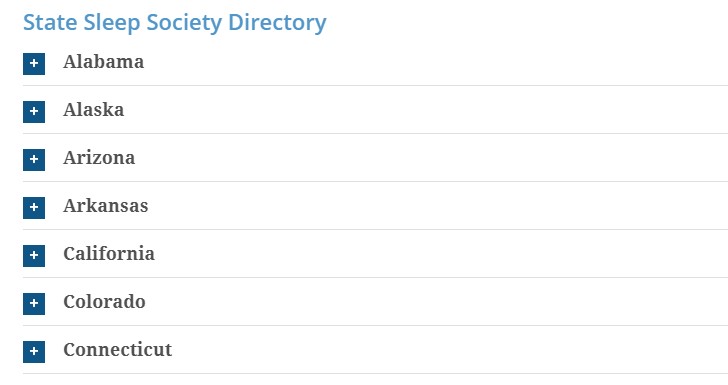Click the plus icon beside Colorado
This screenshot has height=385, width=728.
point(34,304)
